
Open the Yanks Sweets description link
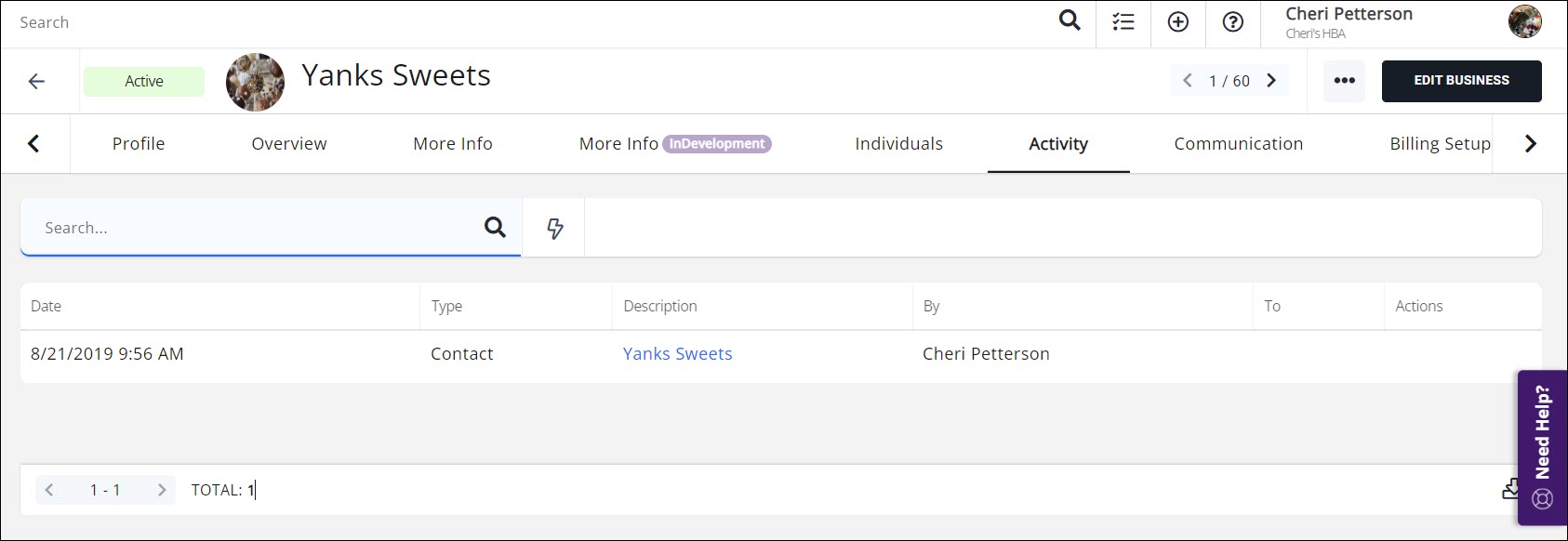pyautogui.click(x=677, y=354)
